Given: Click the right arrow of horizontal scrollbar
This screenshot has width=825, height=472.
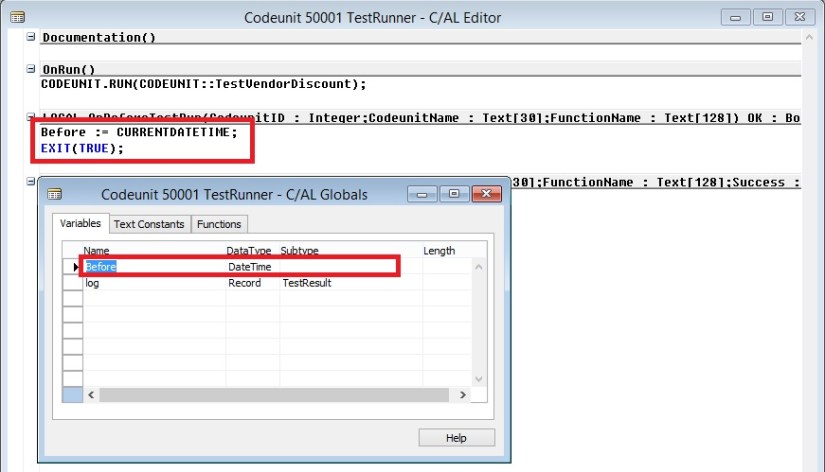Looking at the screenshot, I should coord(462,395).
